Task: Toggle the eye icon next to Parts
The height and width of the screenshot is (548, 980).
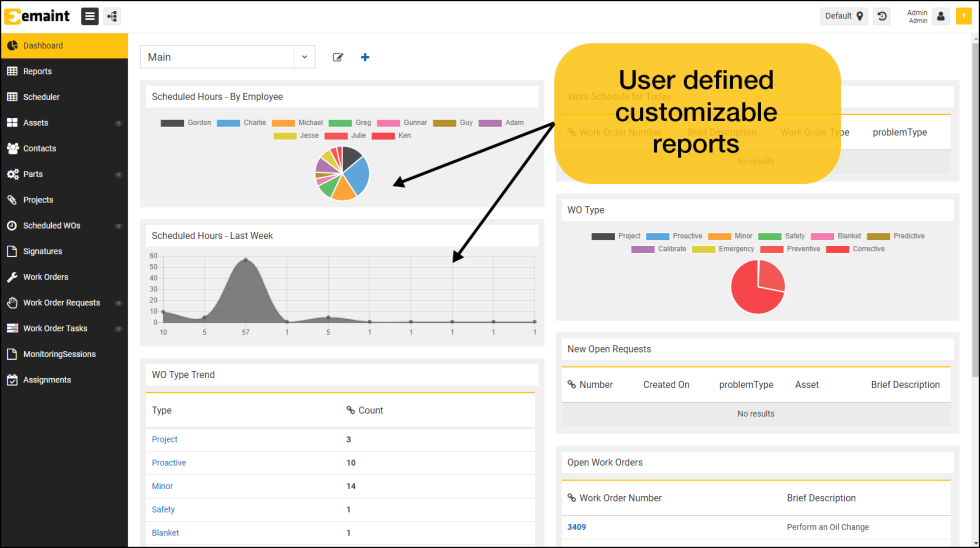Action: pyautogui.click(x=118, y=175)
